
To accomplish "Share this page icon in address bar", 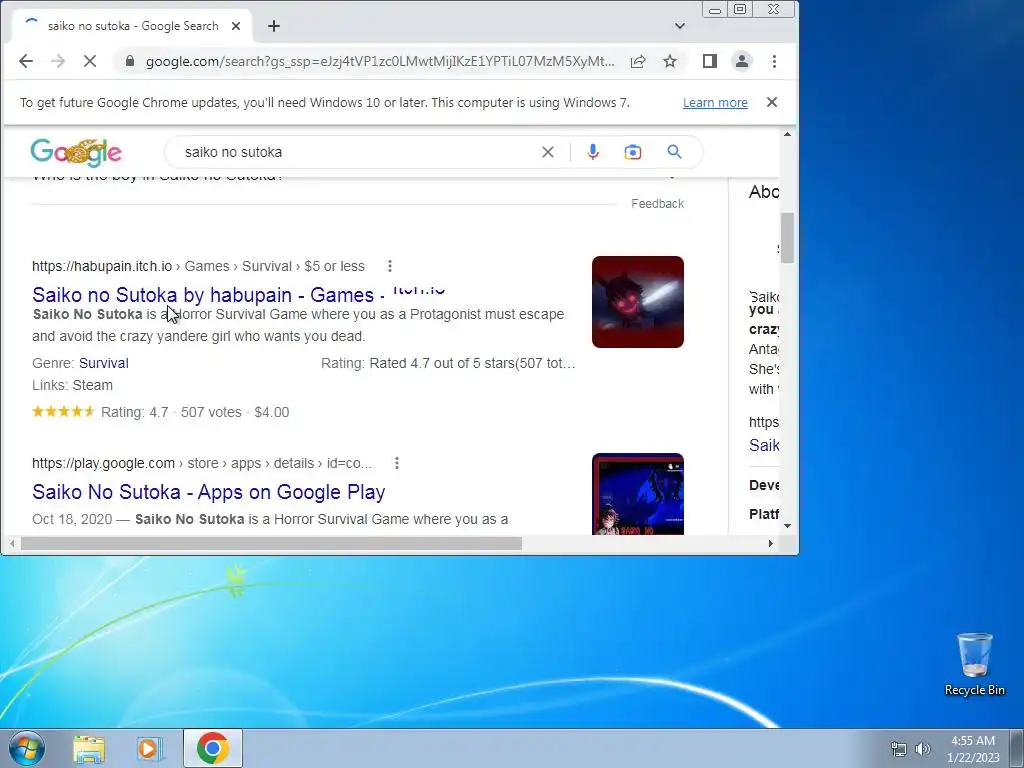I will 638,61.
